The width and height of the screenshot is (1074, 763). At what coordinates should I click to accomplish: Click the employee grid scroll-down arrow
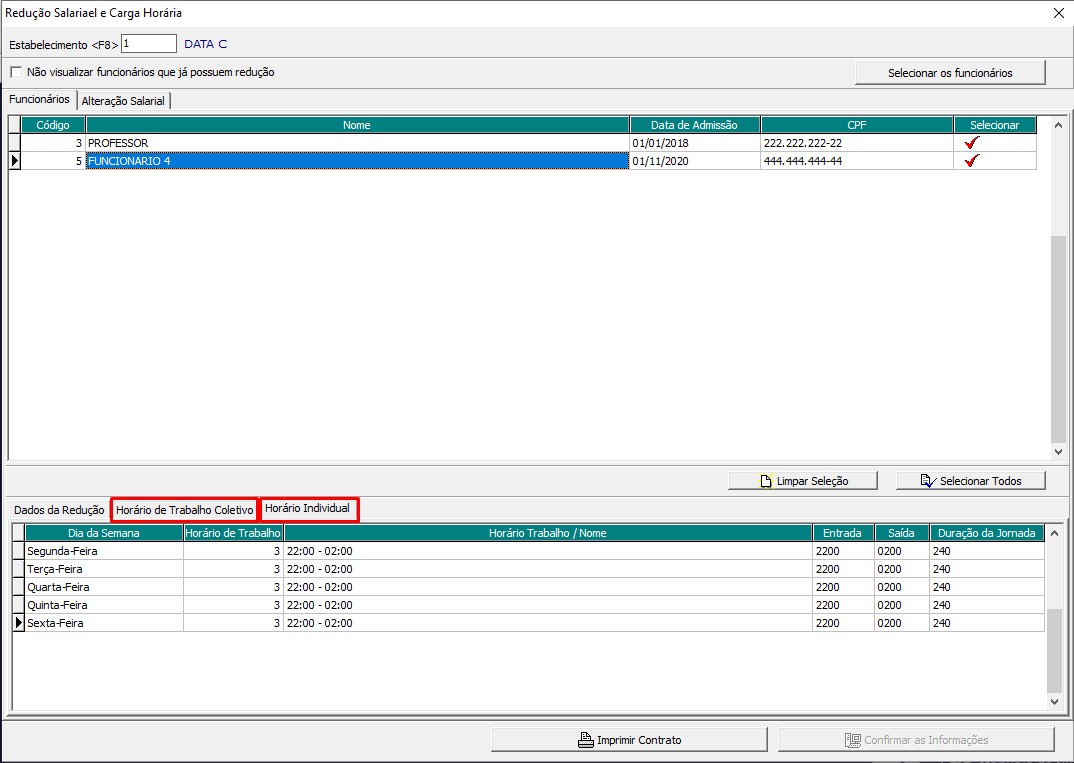[1058, 451]
